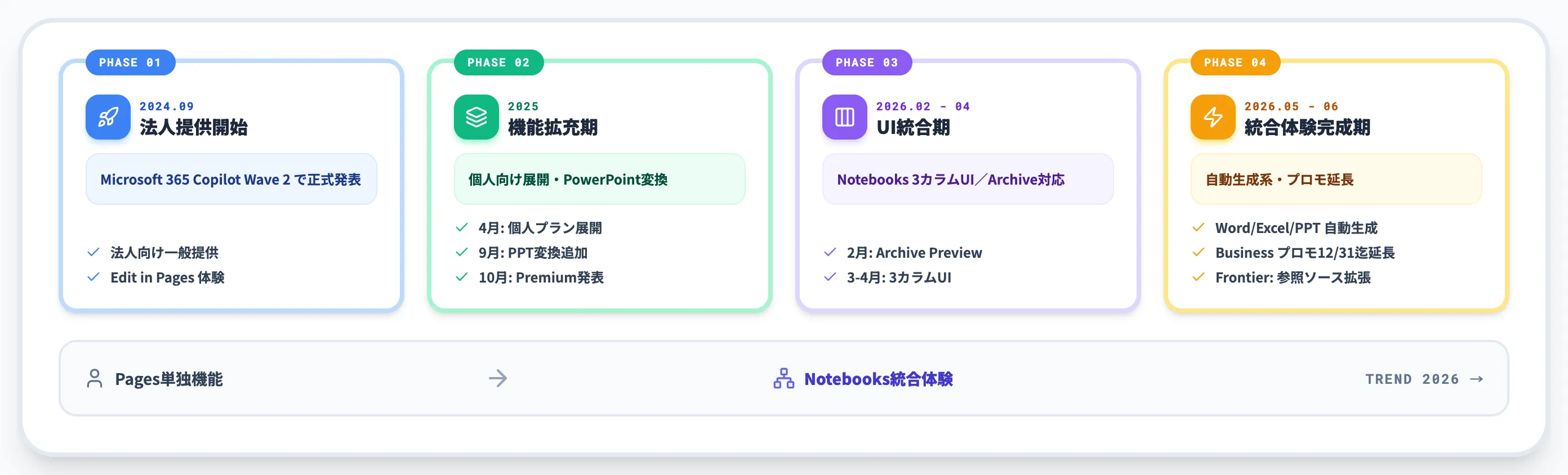Click the Business プロモ12/31迄延長 list text
Viewport: 1568px width, 475px height.
point(1304,252)
